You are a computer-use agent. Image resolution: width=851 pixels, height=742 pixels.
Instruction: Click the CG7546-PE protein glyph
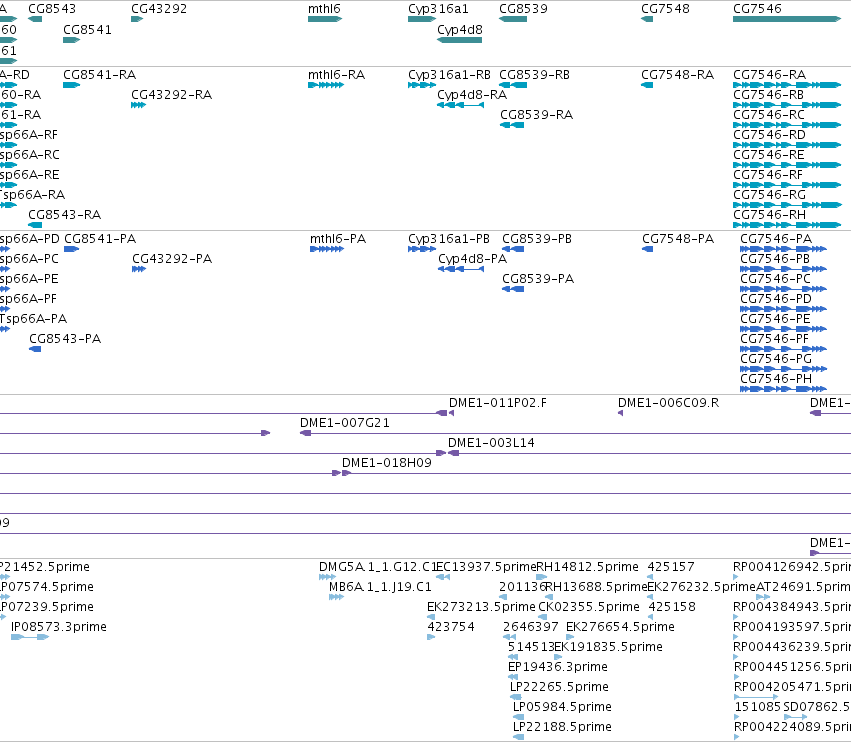tap(784, 329)
